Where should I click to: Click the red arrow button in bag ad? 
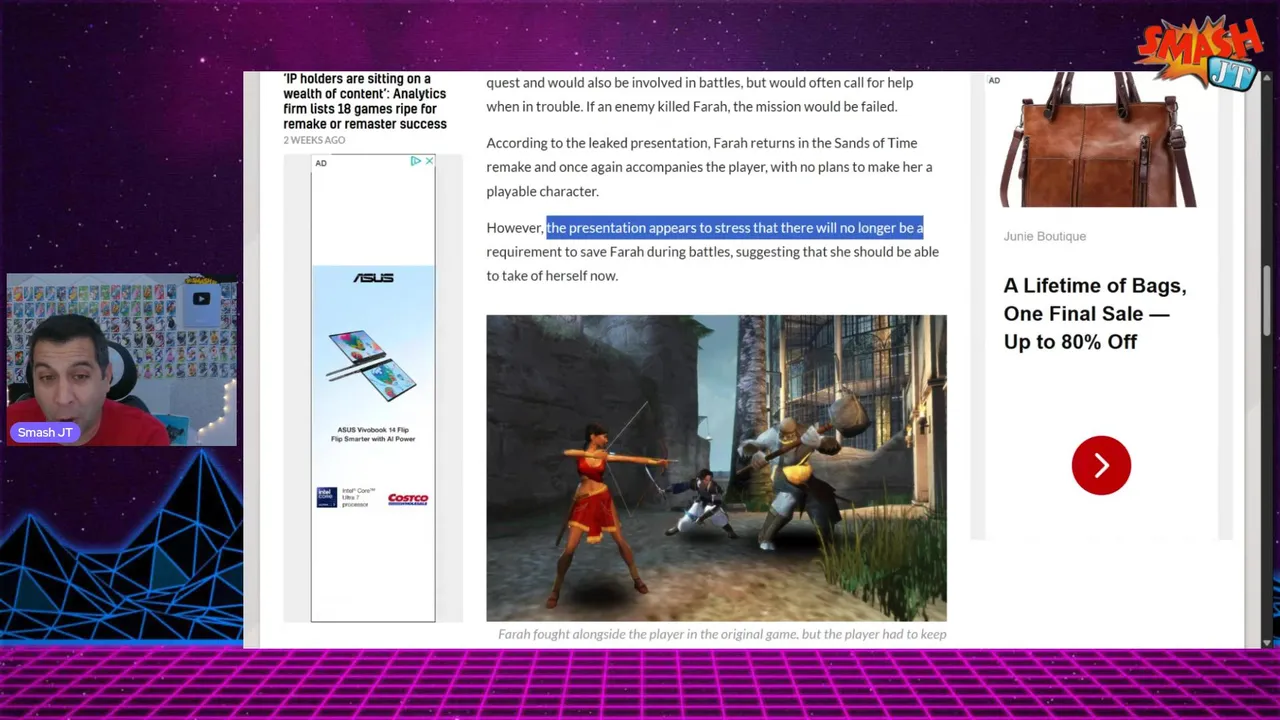[1101, 465]
